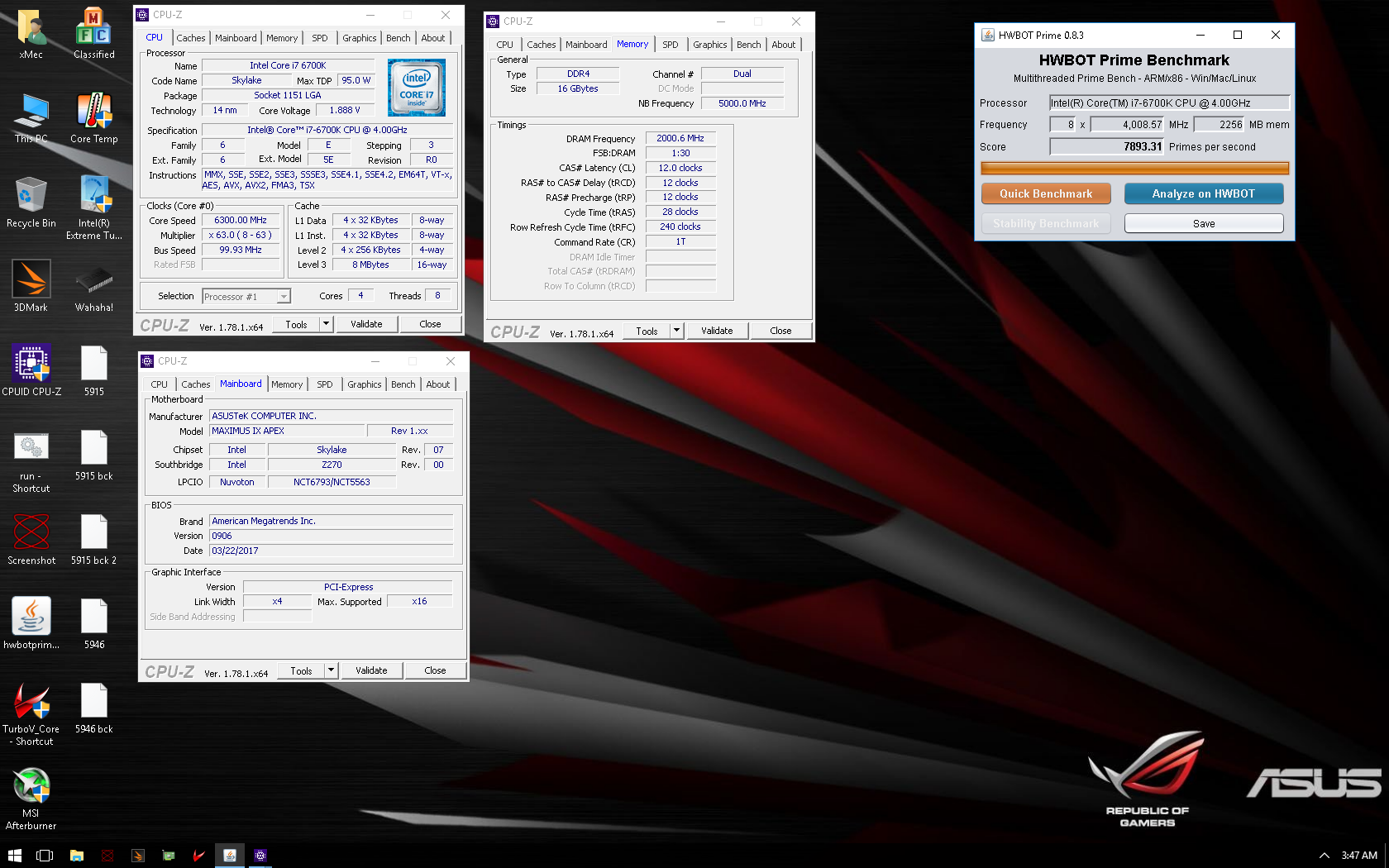Select the 5946 bck file
The width and height of the screenshot is (1389, 868).
coord(94,708)
